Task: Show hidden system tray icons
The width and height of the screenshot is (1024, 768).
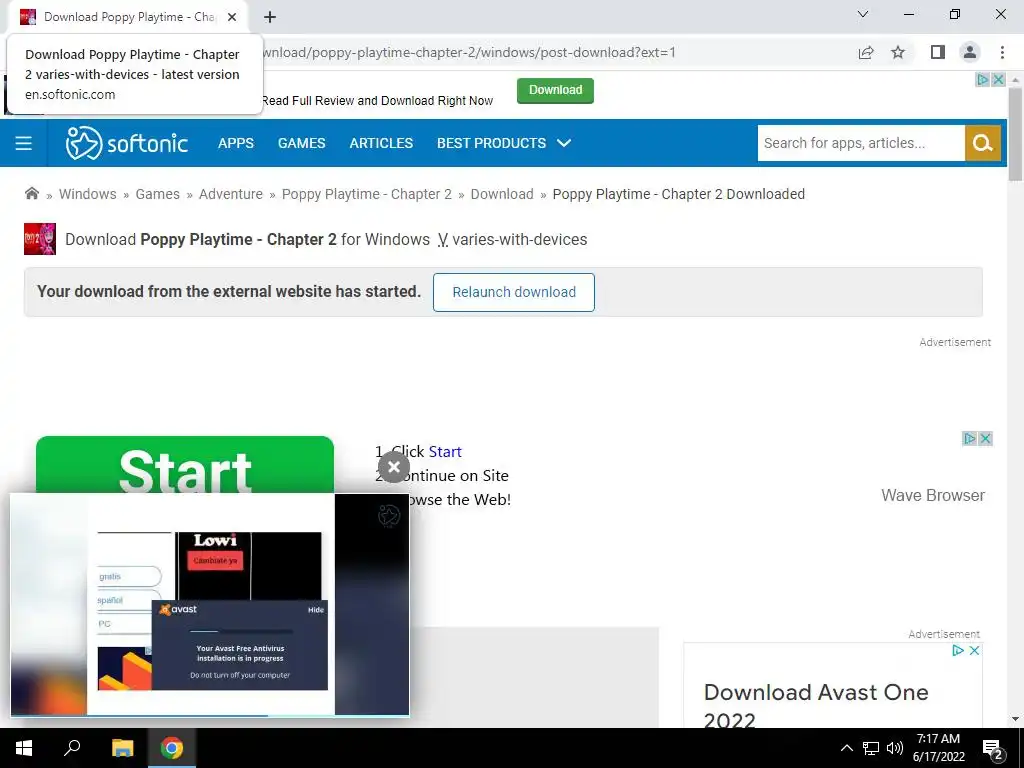Action: pos(846,748)
